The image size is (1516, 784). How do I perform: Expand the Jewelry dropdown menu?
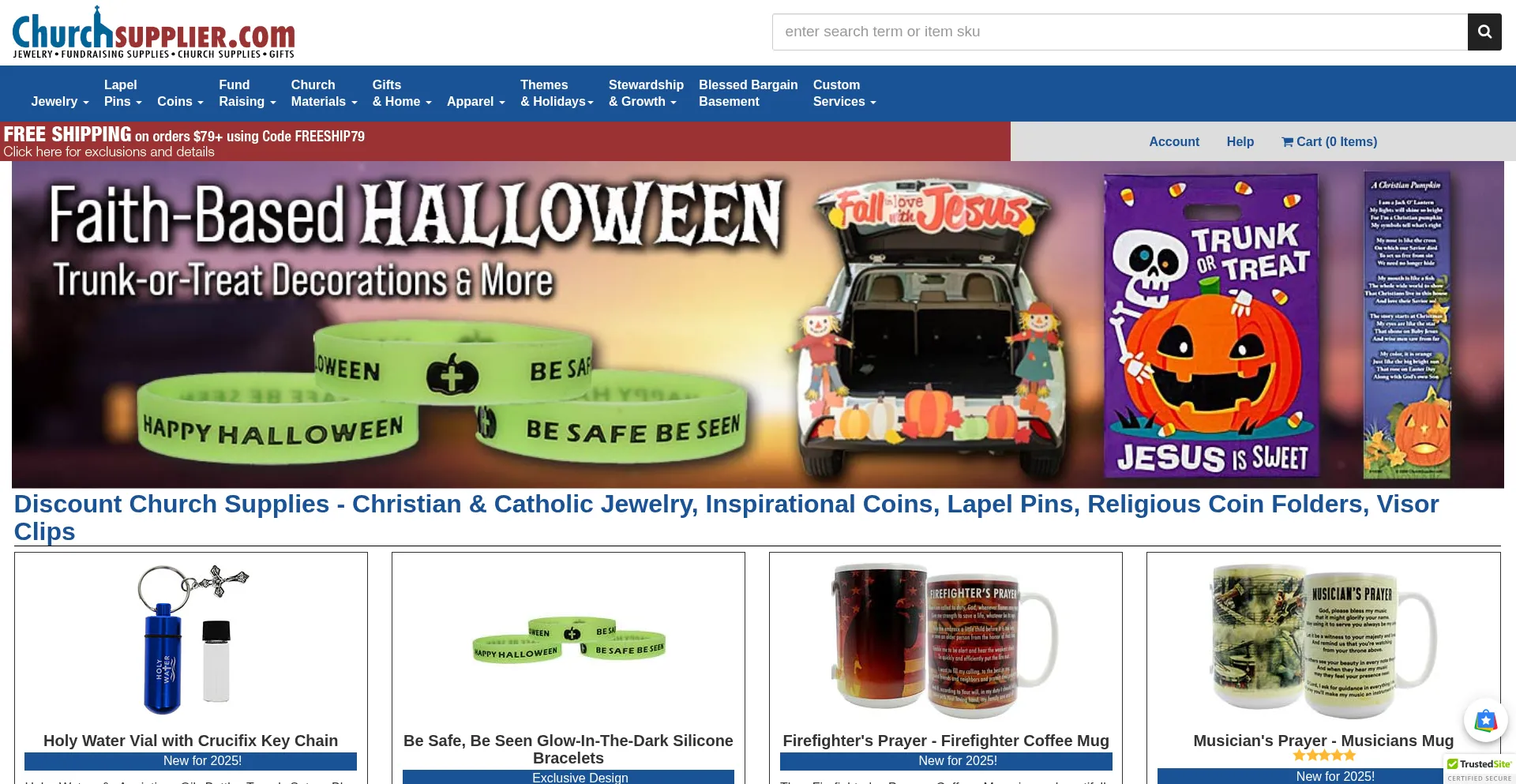60,101
